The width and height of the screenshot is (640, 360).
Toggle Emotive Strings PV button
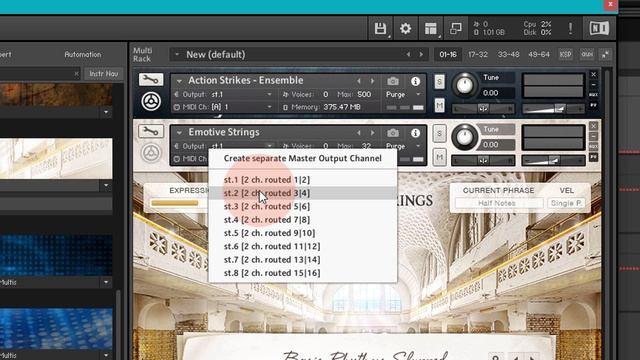(593, 157)
